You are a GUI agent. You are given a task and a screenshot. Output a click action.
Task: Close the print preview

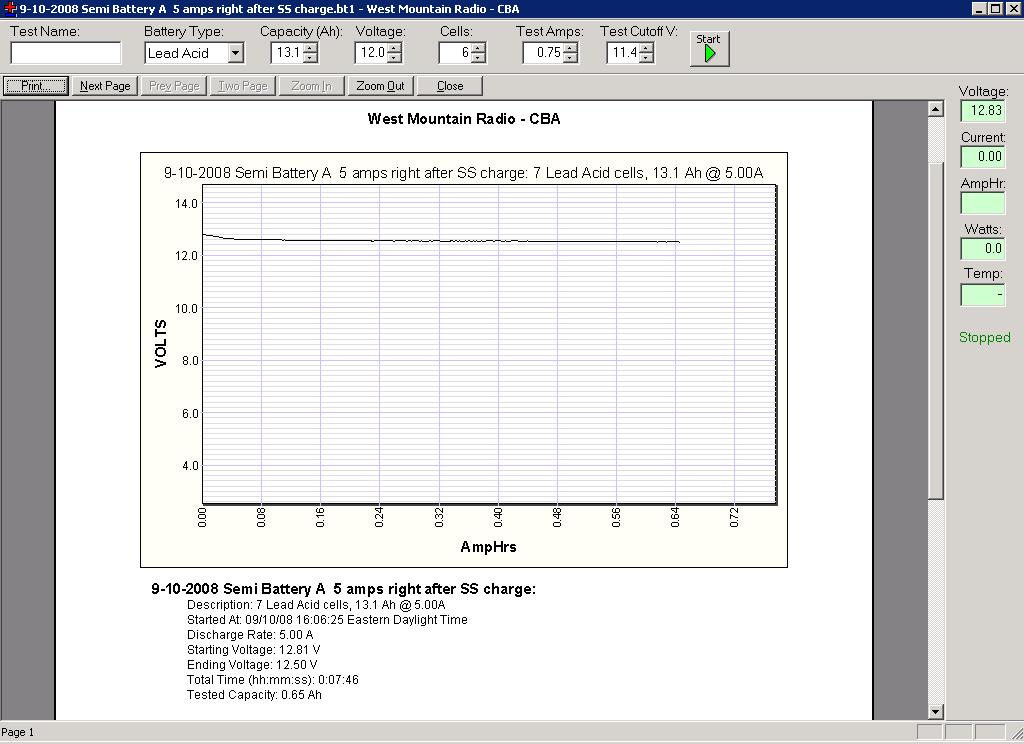pos(450,86)
